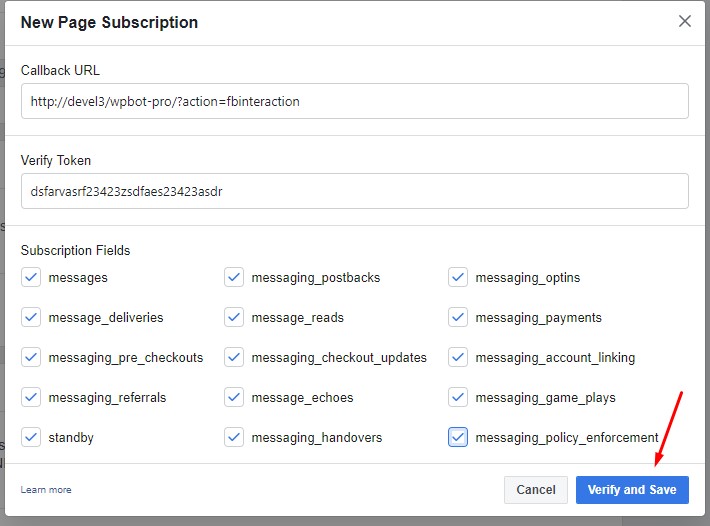The image size is (710, 526).
Task: Focus the Callback URL input field
Action: pyautogui.click(x=355, y=101)
